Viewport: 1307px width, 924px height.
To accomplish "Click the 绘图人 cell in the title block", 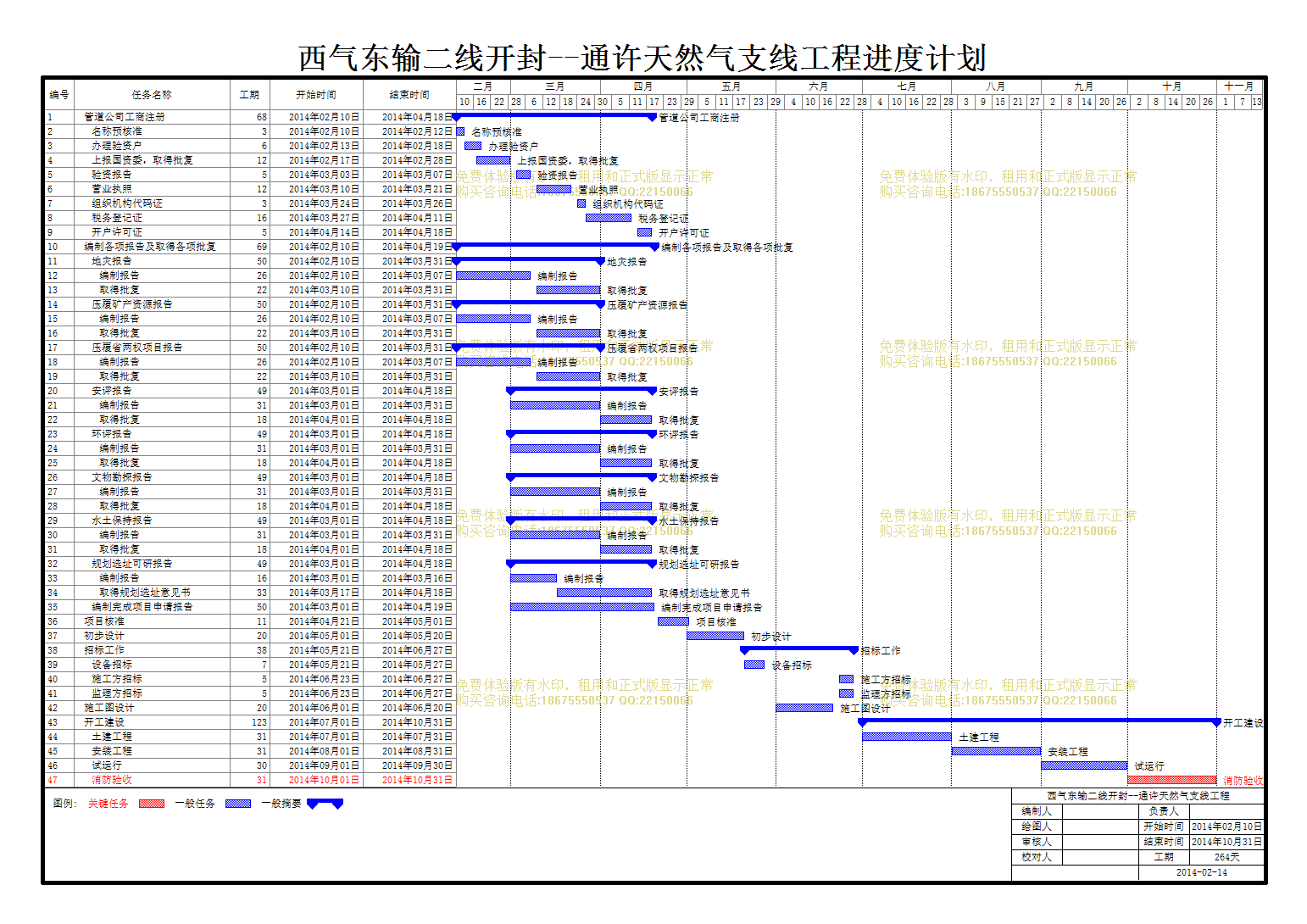I will (x=1037, y=827).
